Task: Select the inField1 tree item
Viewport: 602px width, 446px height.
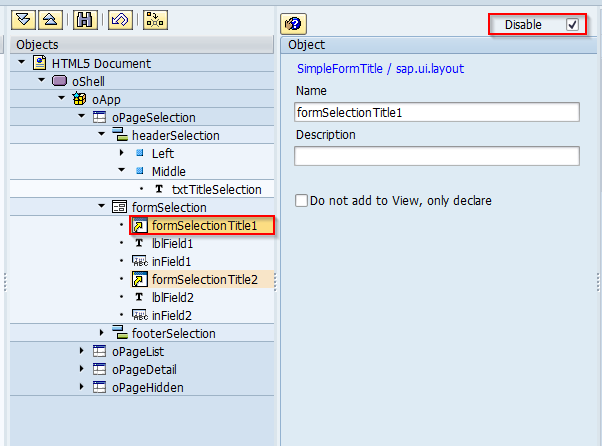Action: click(x=172, y=261)
